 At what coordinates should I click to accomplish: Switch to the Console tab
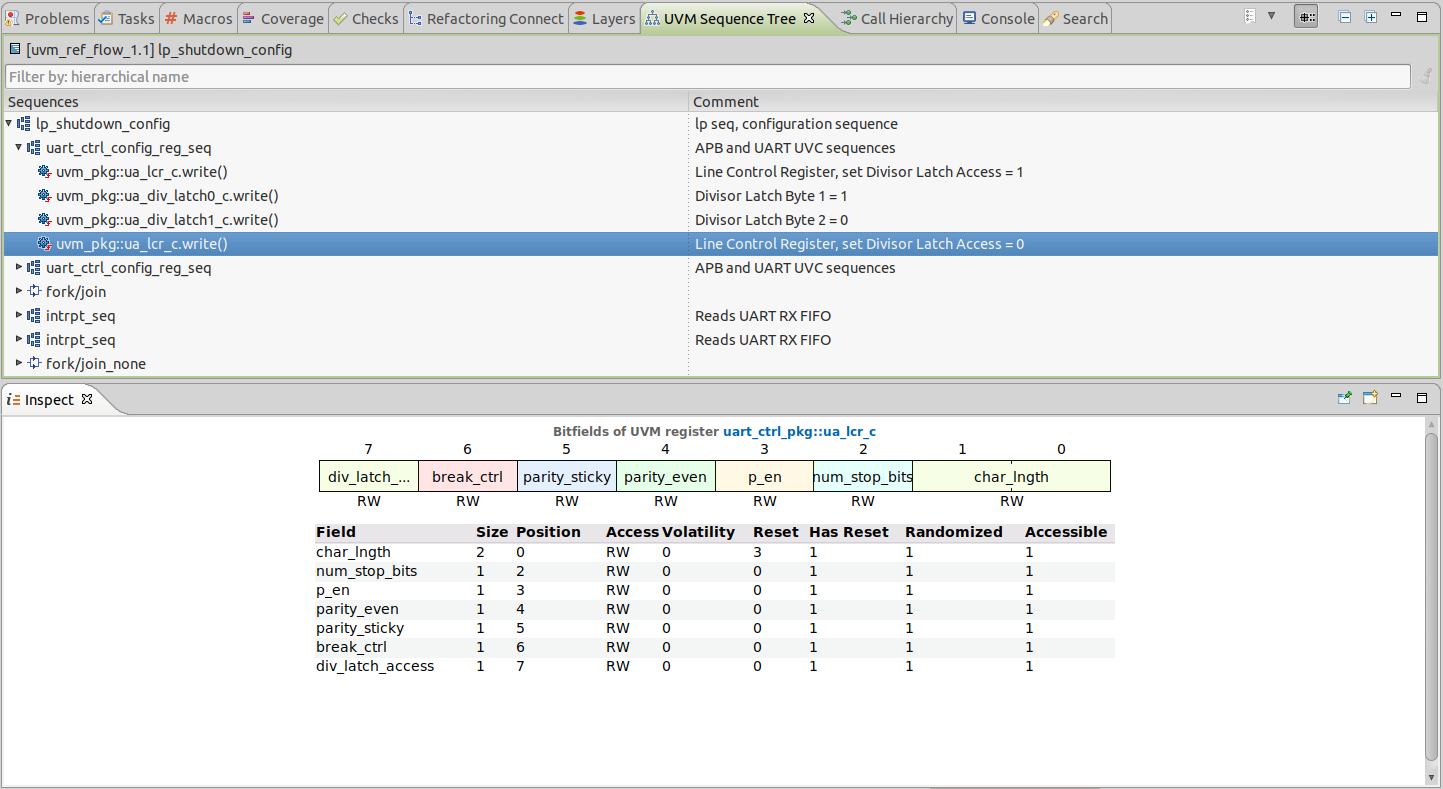998,19
